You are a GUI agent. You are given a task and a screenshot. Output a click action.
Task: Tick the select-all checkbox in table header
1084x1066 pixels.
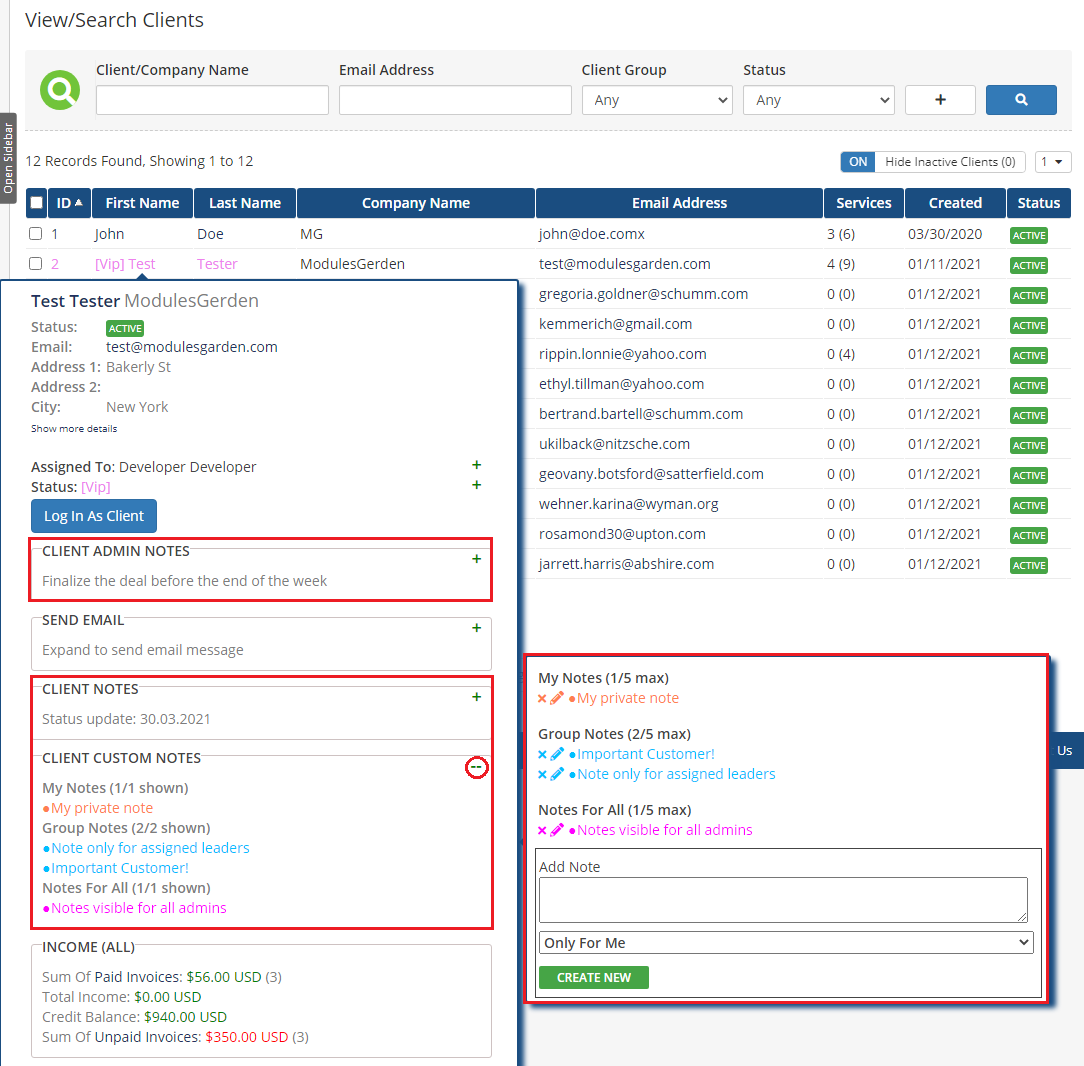(37, 203)
